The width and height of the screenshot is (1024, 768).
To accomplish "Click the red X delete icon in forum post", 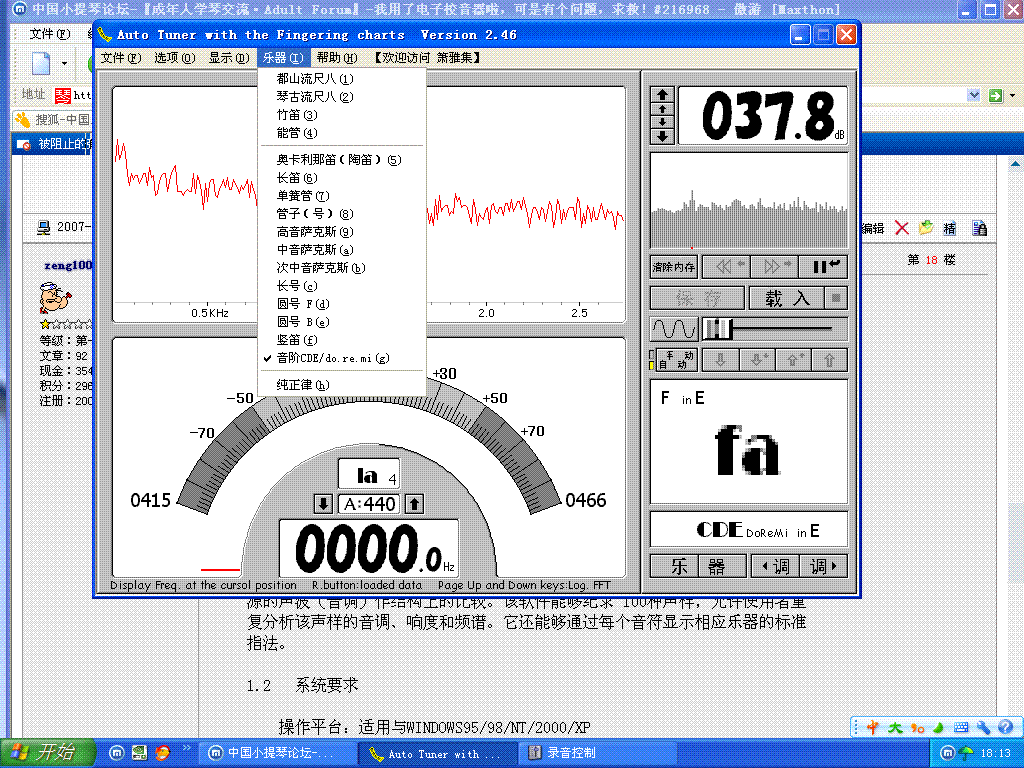I will [x=902, y=228].
